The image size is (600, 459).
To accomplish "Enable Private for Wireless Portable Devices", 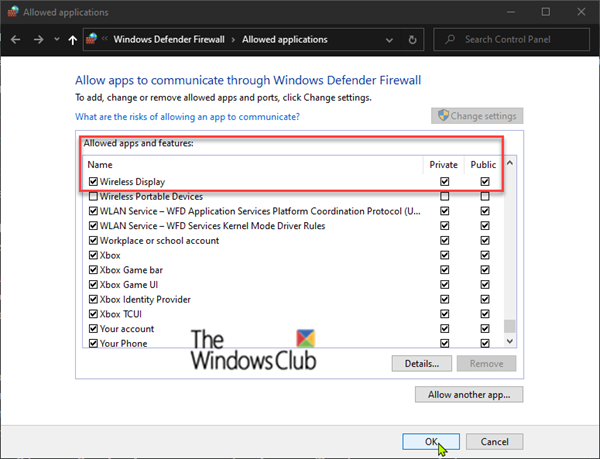I will click(444, 197).
